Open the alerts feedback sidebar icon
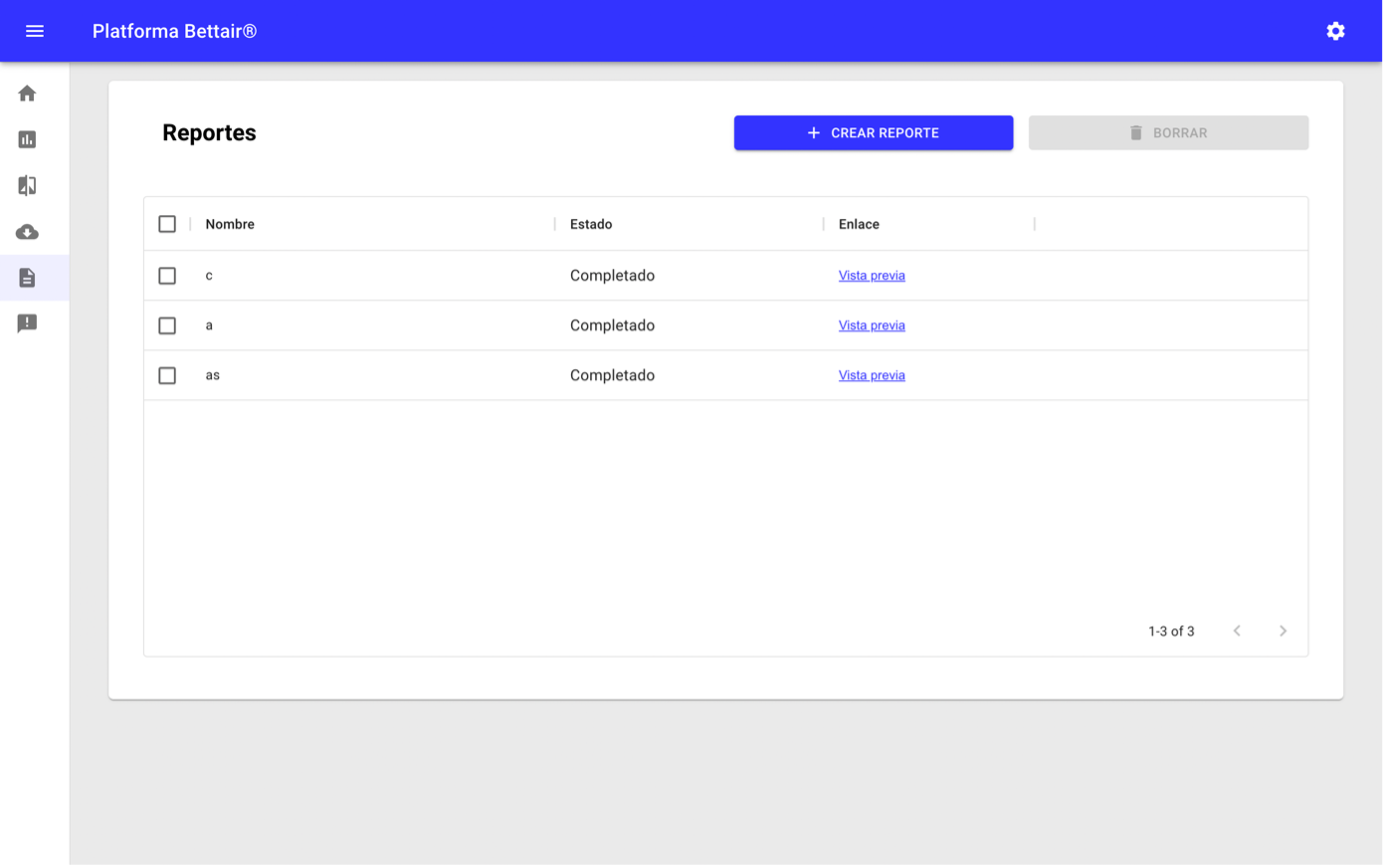This screenshot has height=867, width=1387. pos(27,324)
